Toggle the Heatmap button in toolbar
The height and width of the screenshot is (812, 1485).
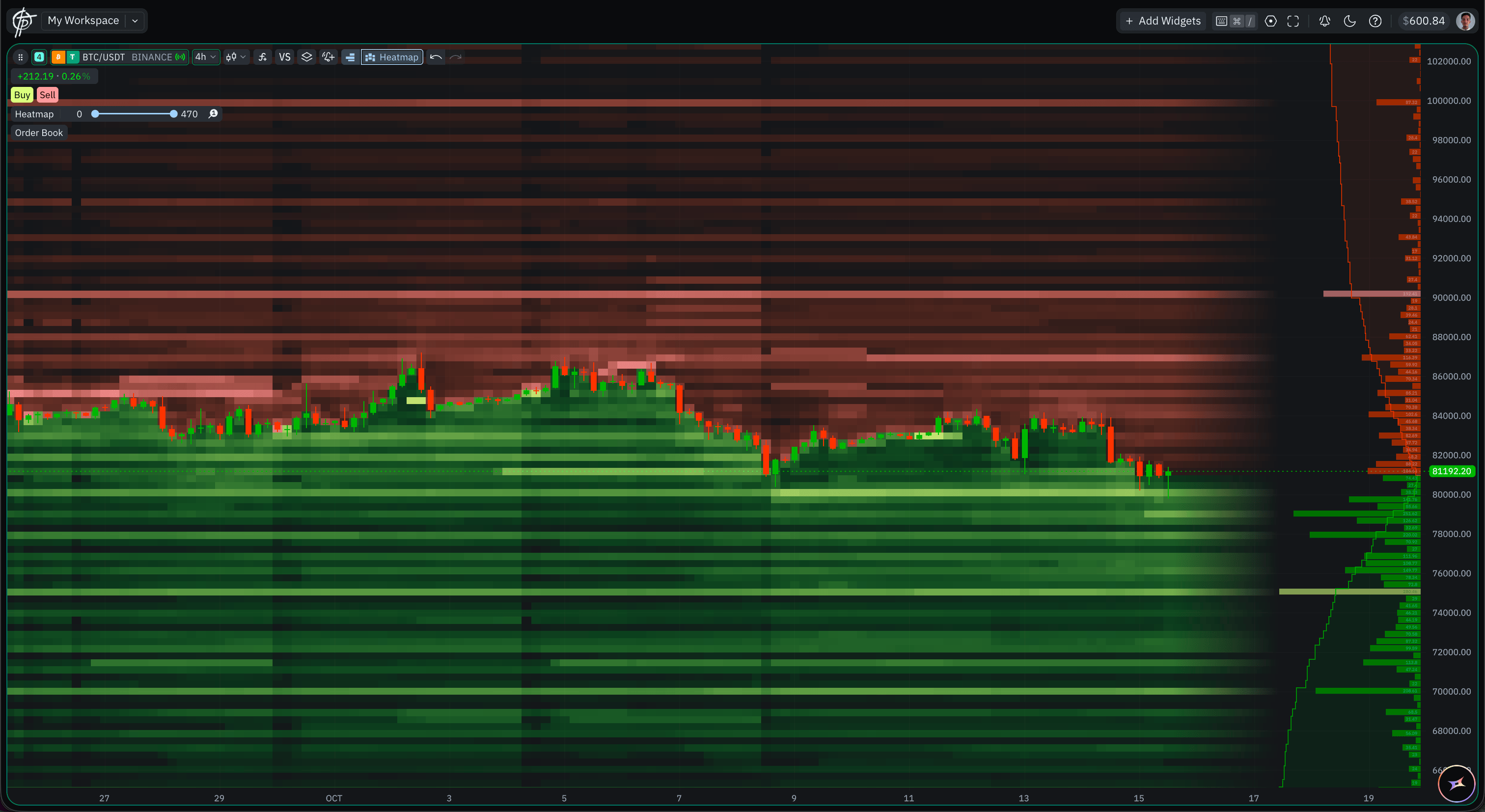pos(392,57)
